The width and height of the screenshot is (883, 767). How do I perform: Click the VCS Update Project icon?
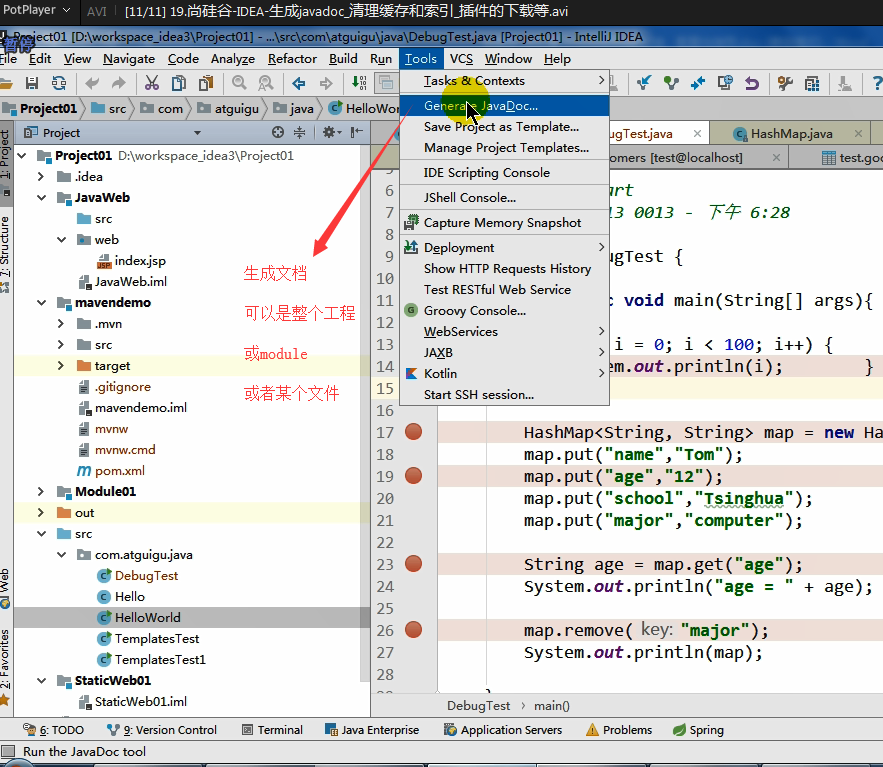[644, 83]
